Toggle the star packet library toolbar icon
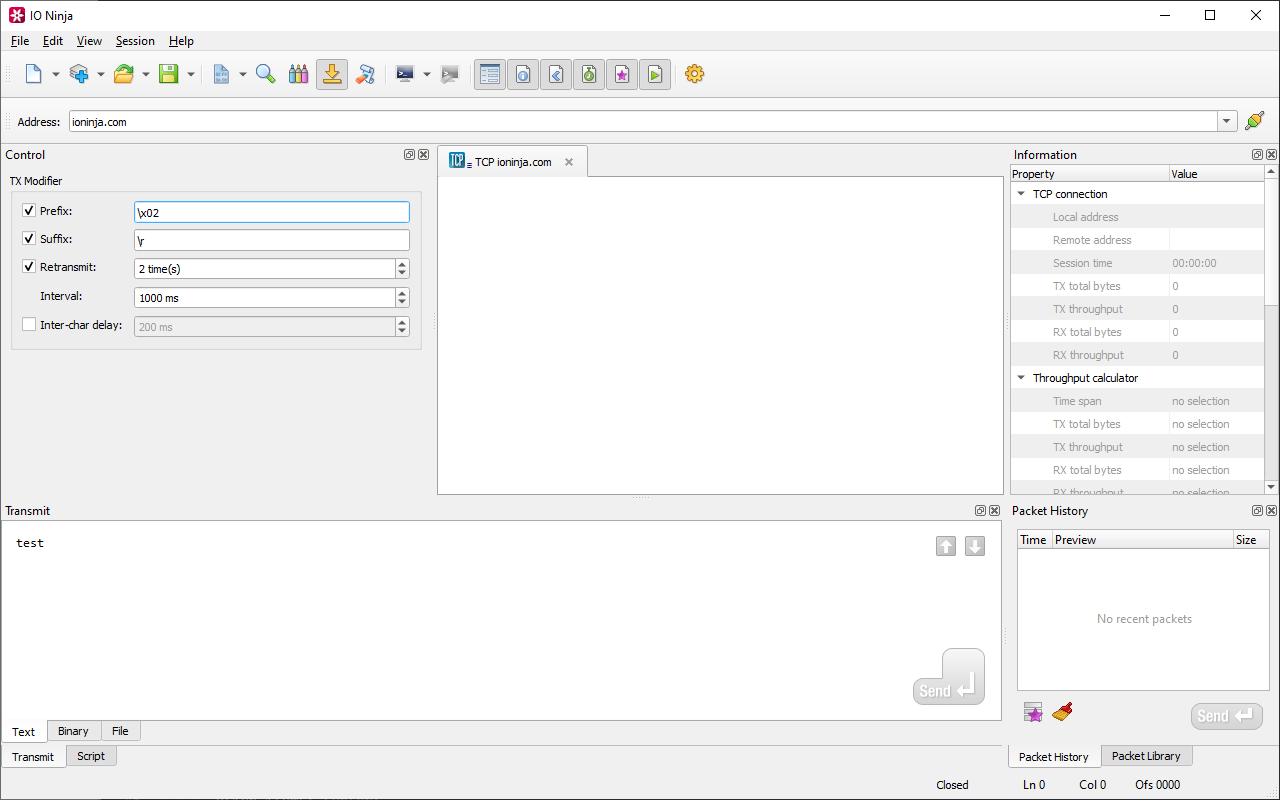This screenshot has width=1280, height=800. tap(622, 74)
